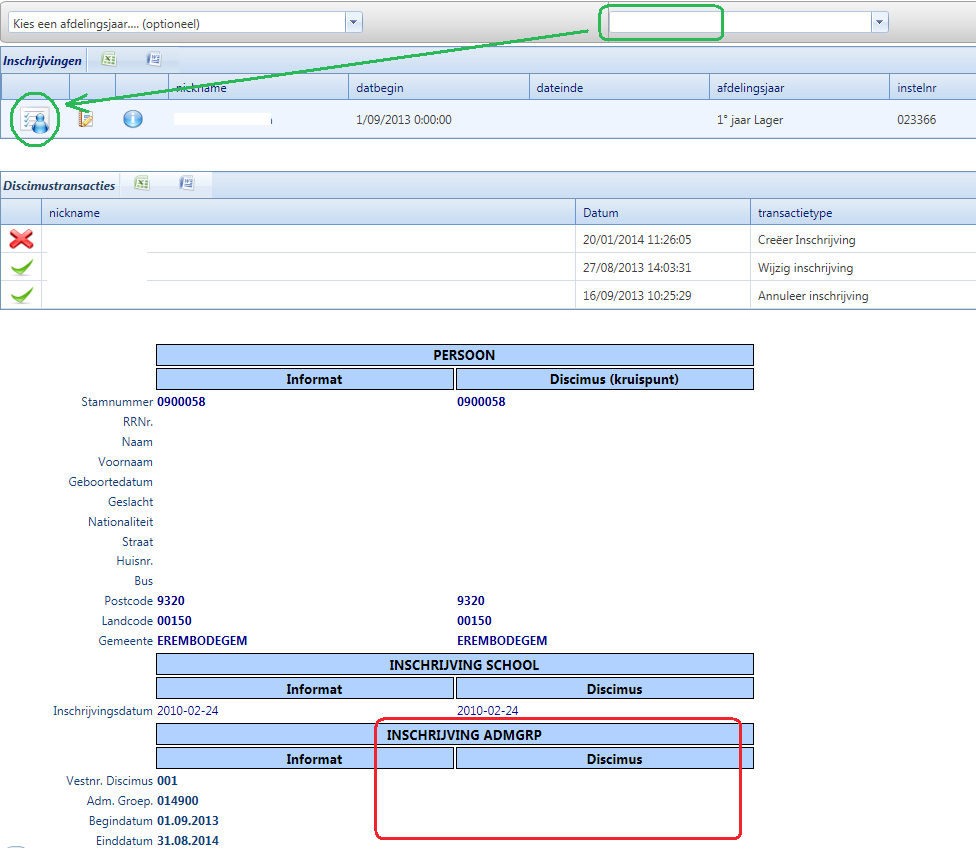The width and height of the screenshot is (976, 851).
Task: Export Inschrijvingen to Word
Action: coord(154,60)
